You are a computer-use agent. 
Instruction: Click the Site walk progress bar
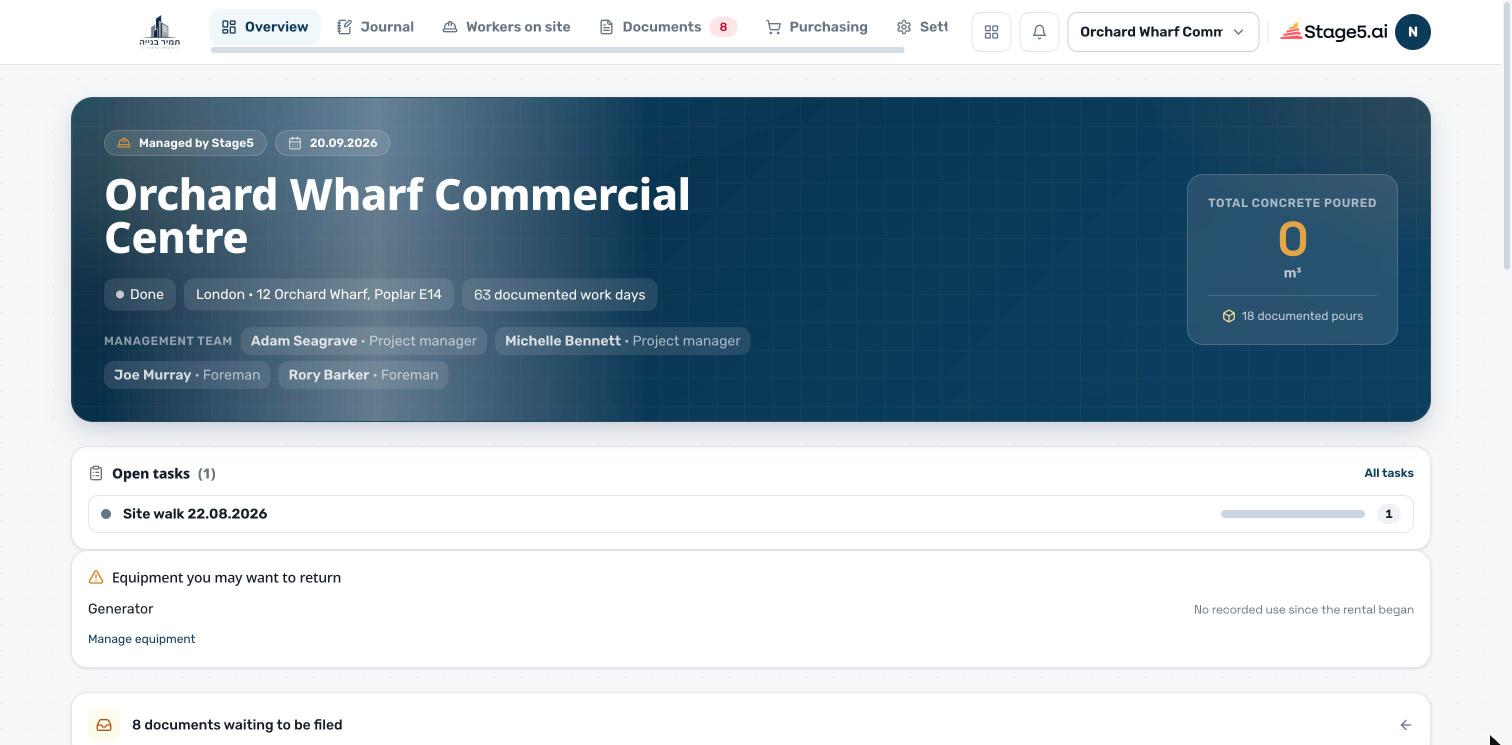1293,514
